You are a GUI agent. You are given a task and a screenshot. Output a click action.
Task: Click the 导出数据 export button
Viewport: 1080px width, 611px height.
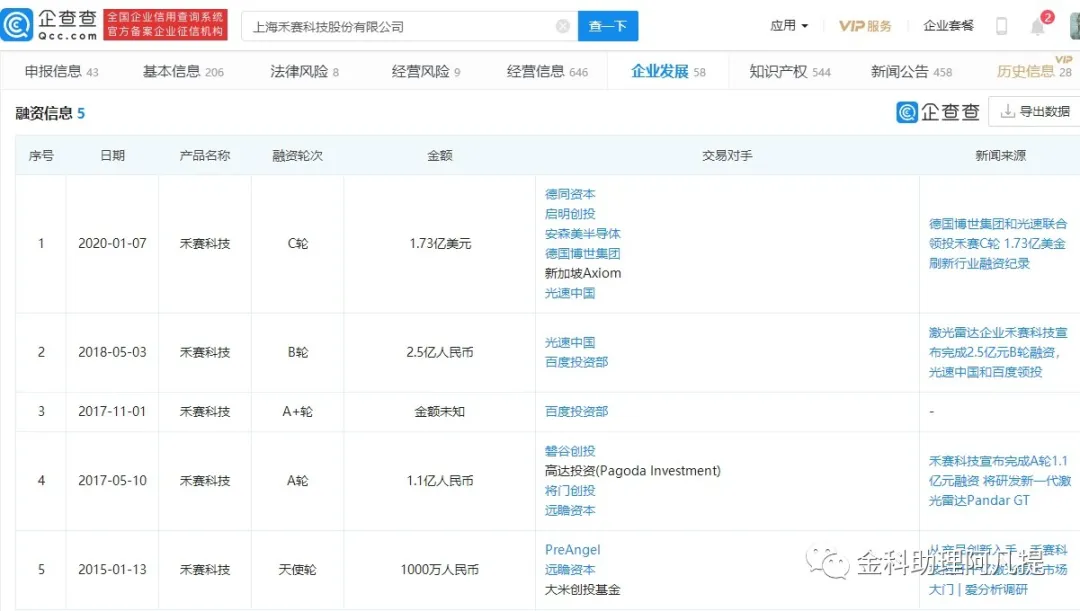tap(1035, 111)
